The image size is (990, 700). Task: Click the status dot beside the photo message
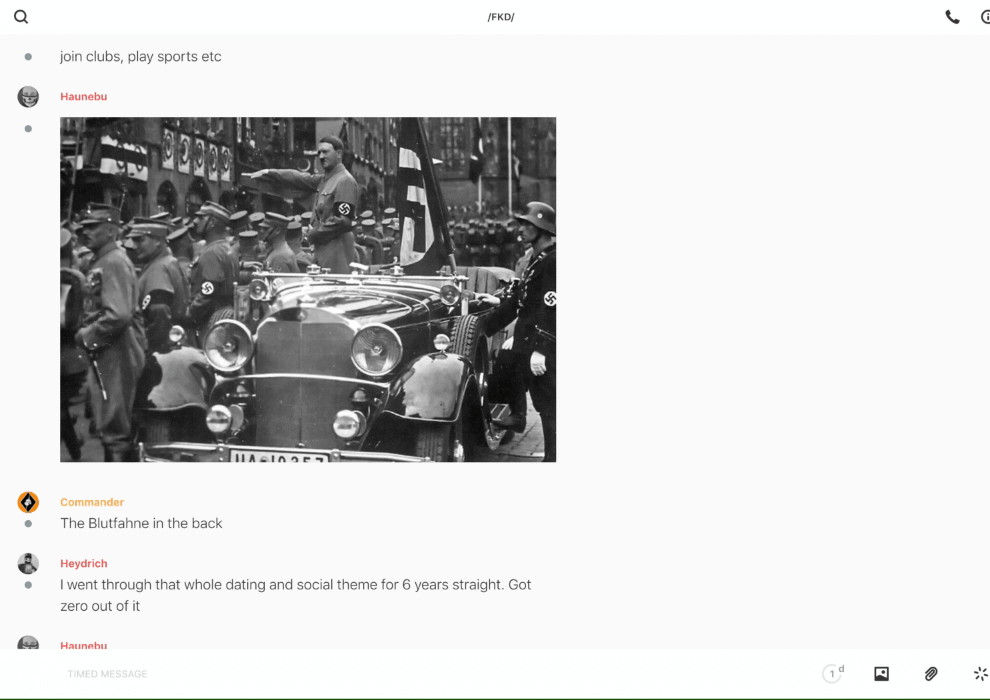pyautogui.click(x=28, y=129)
